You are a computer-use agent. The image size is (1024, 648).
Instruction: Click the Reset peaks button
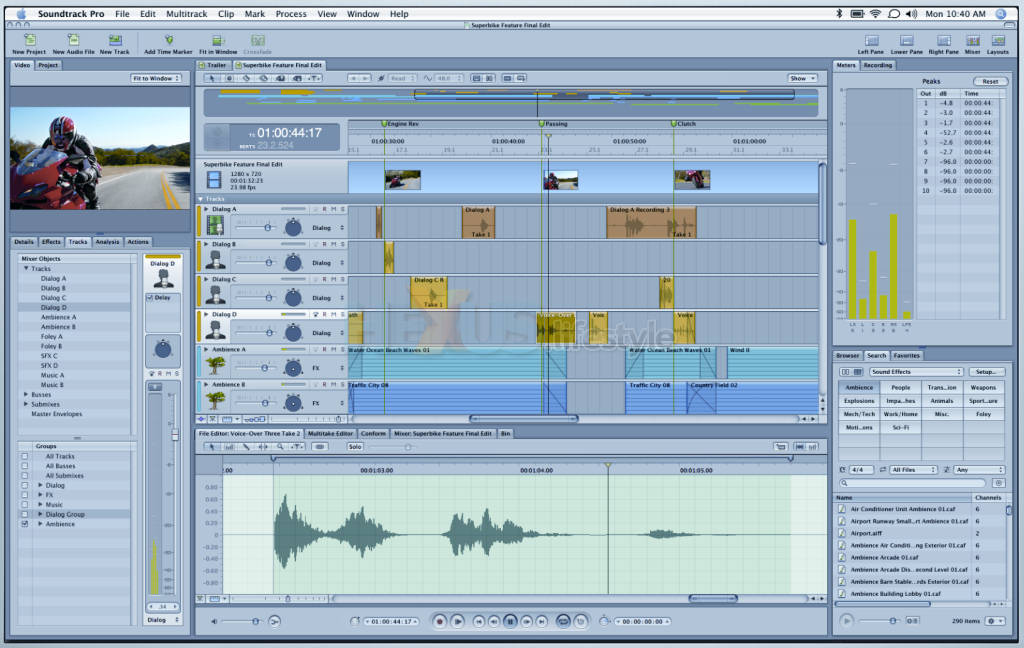pos(990,82)
